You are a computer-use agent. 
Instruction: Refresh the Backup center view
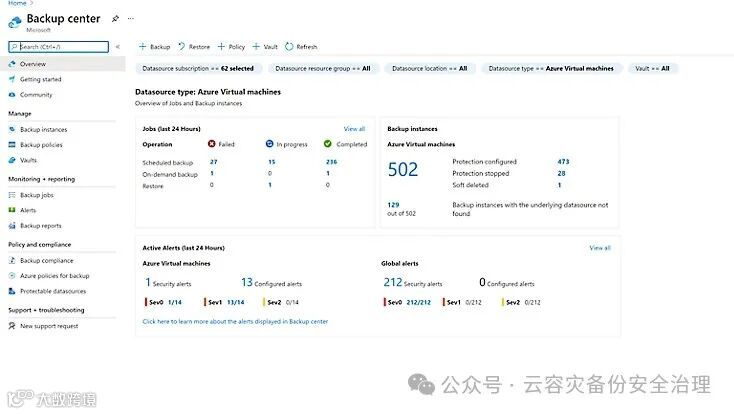point(301,47)
